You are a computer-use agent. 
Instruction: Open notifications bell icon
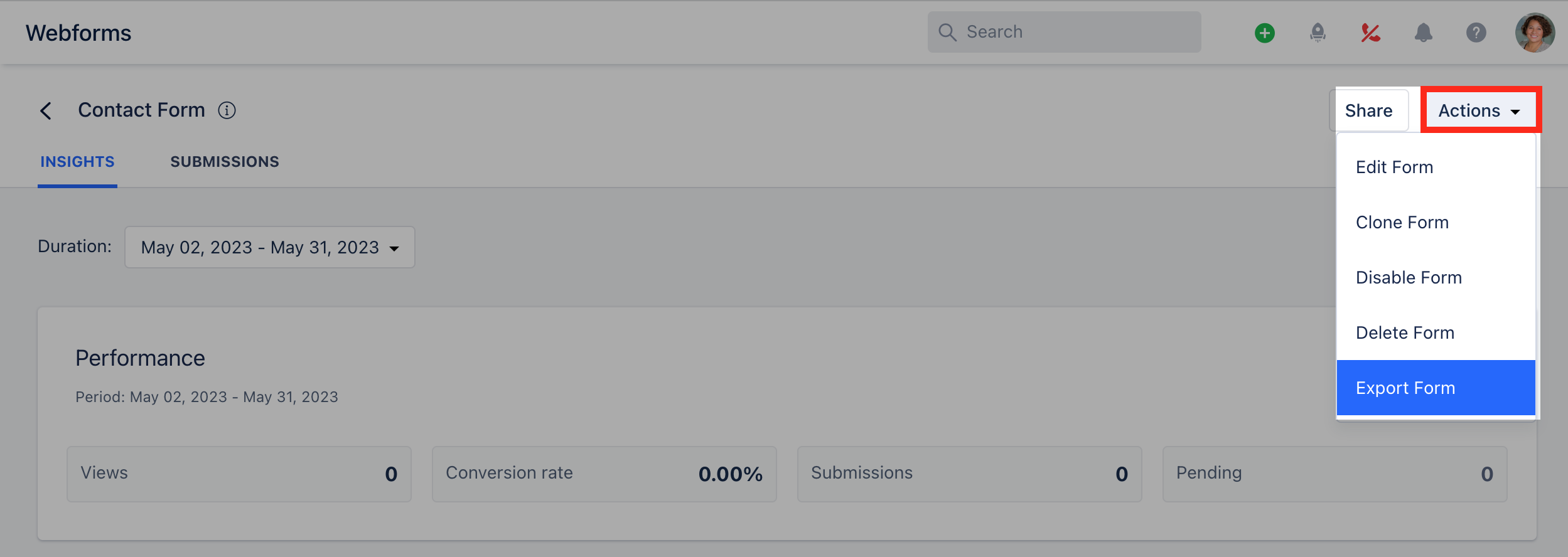(1423, 33)
